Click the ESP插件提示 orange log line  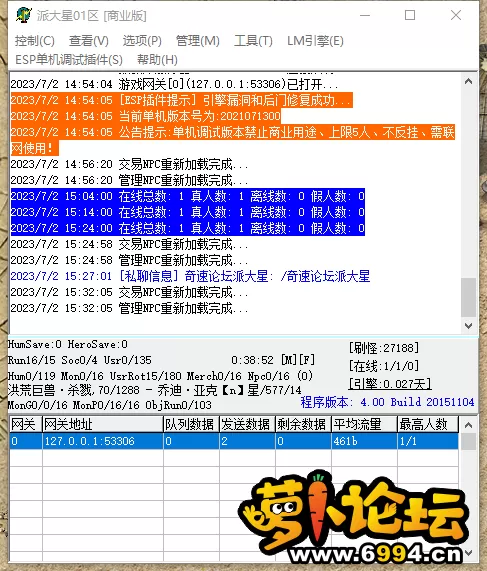click(181, 100)
